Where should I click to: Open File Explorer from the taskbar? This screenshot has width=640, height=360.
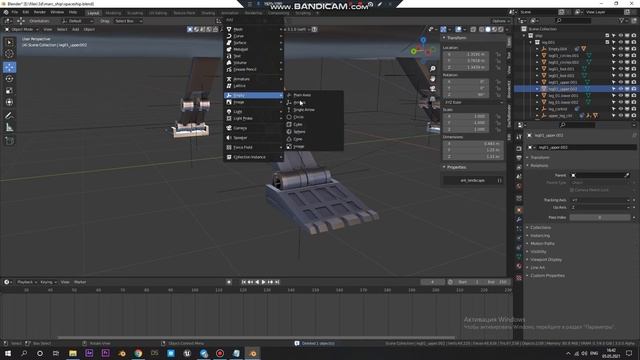(73, 353)
